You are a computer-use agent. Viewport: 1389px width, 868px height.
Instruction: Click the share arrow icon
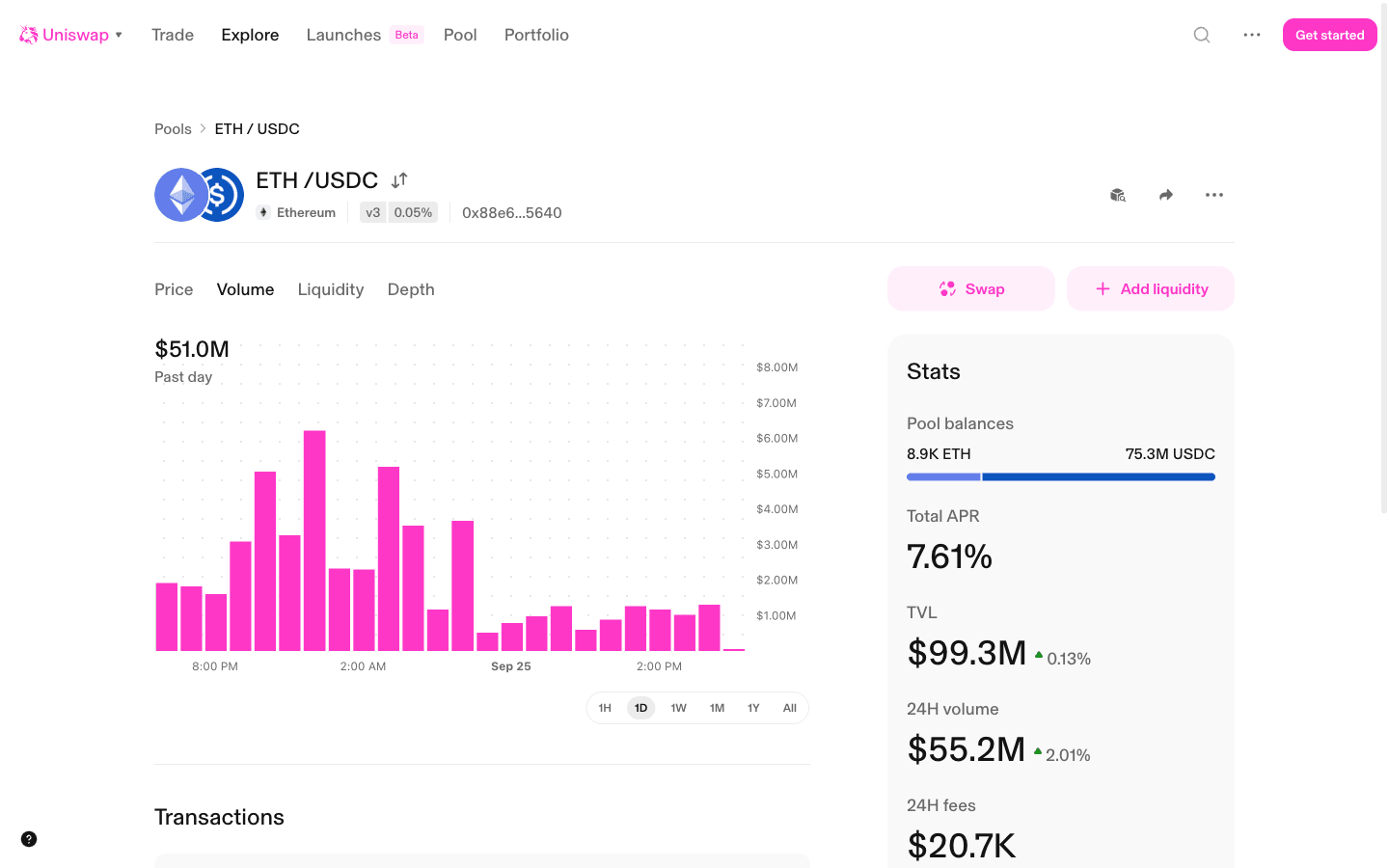1166,195
